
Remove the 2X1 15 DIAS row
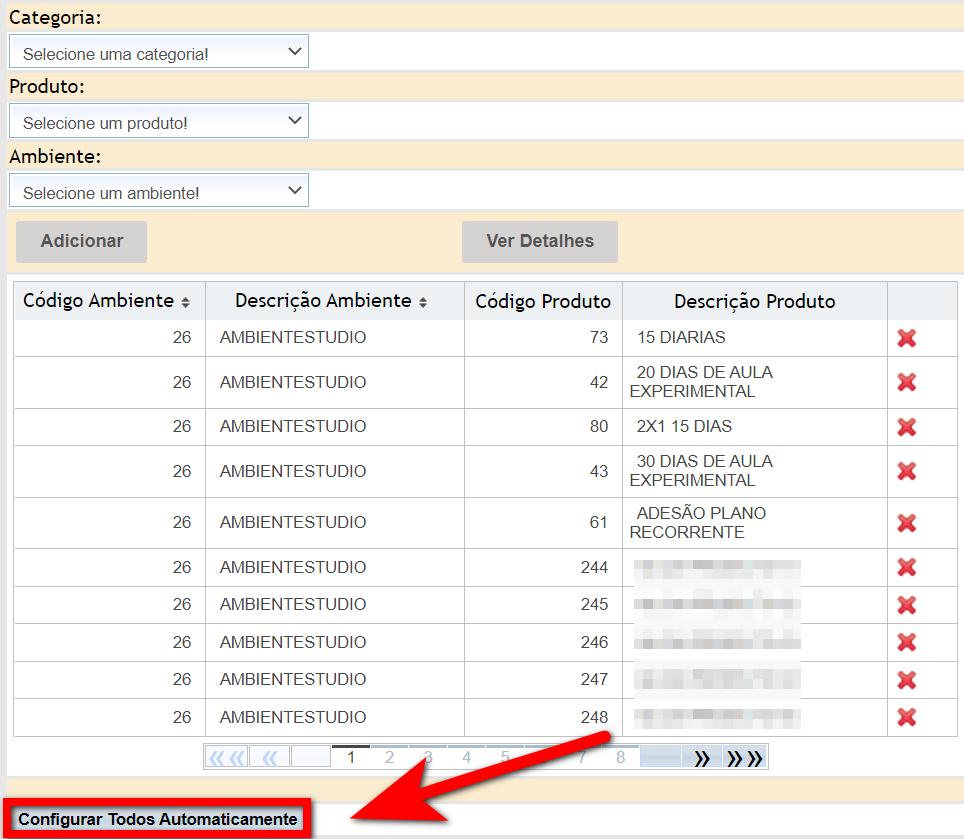click(906, 427)
